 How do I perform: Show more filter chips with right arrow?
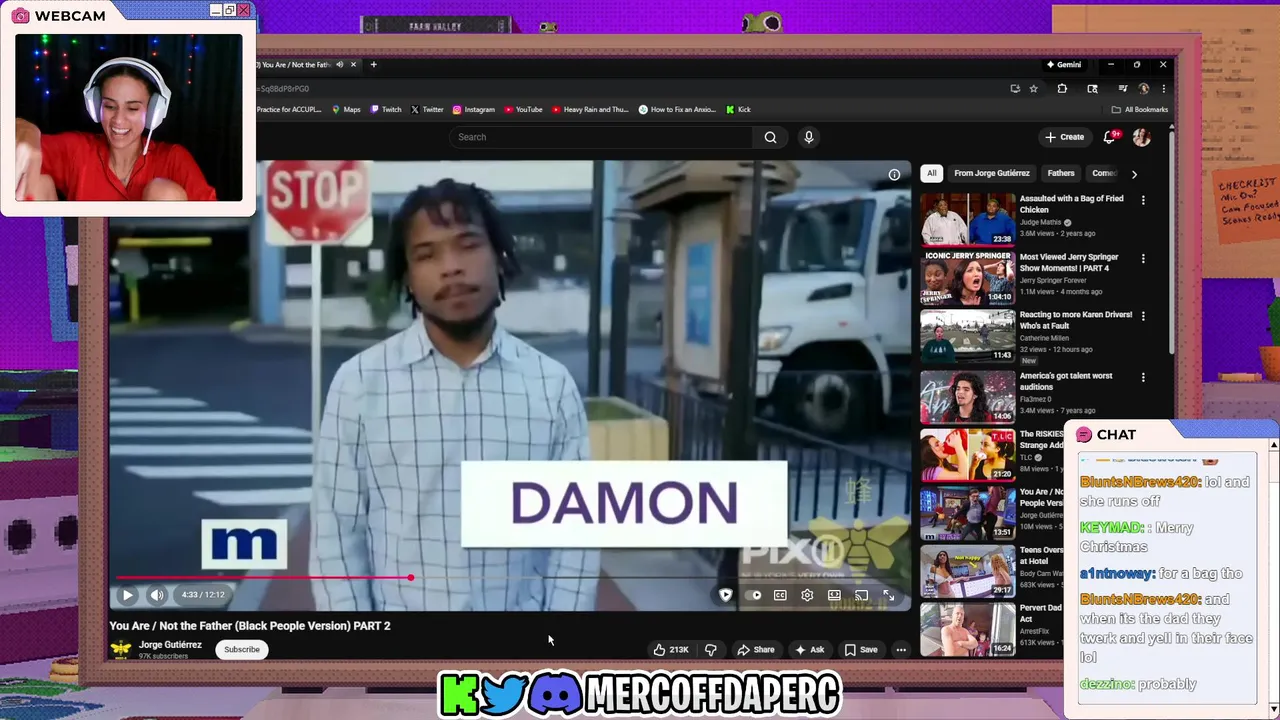(1134, 174)
